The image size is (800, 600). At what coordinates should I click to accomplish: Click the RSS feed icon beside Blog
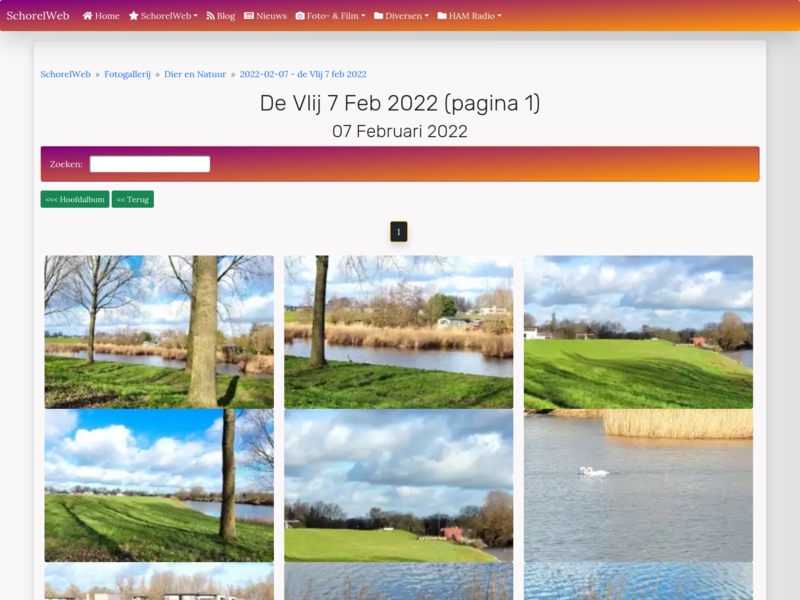point(210,16)
